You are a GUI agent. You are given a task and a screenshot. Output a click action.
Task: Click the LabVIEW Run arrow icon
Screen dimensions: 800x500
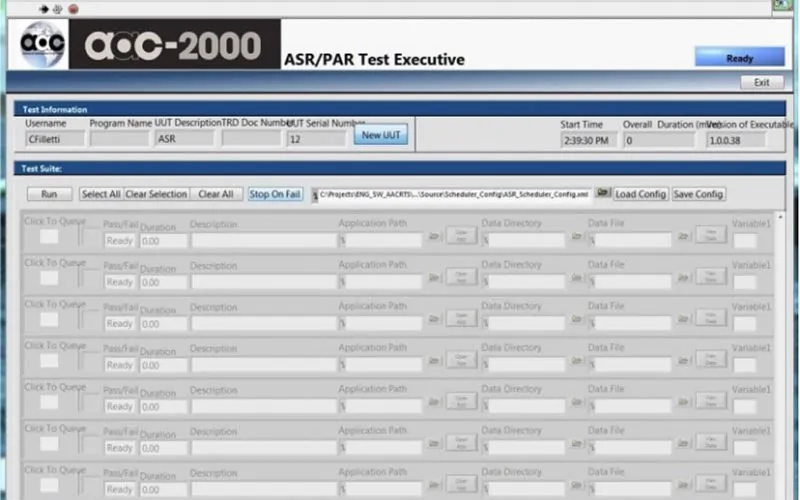pyautogui.click(x=44, y=9)
